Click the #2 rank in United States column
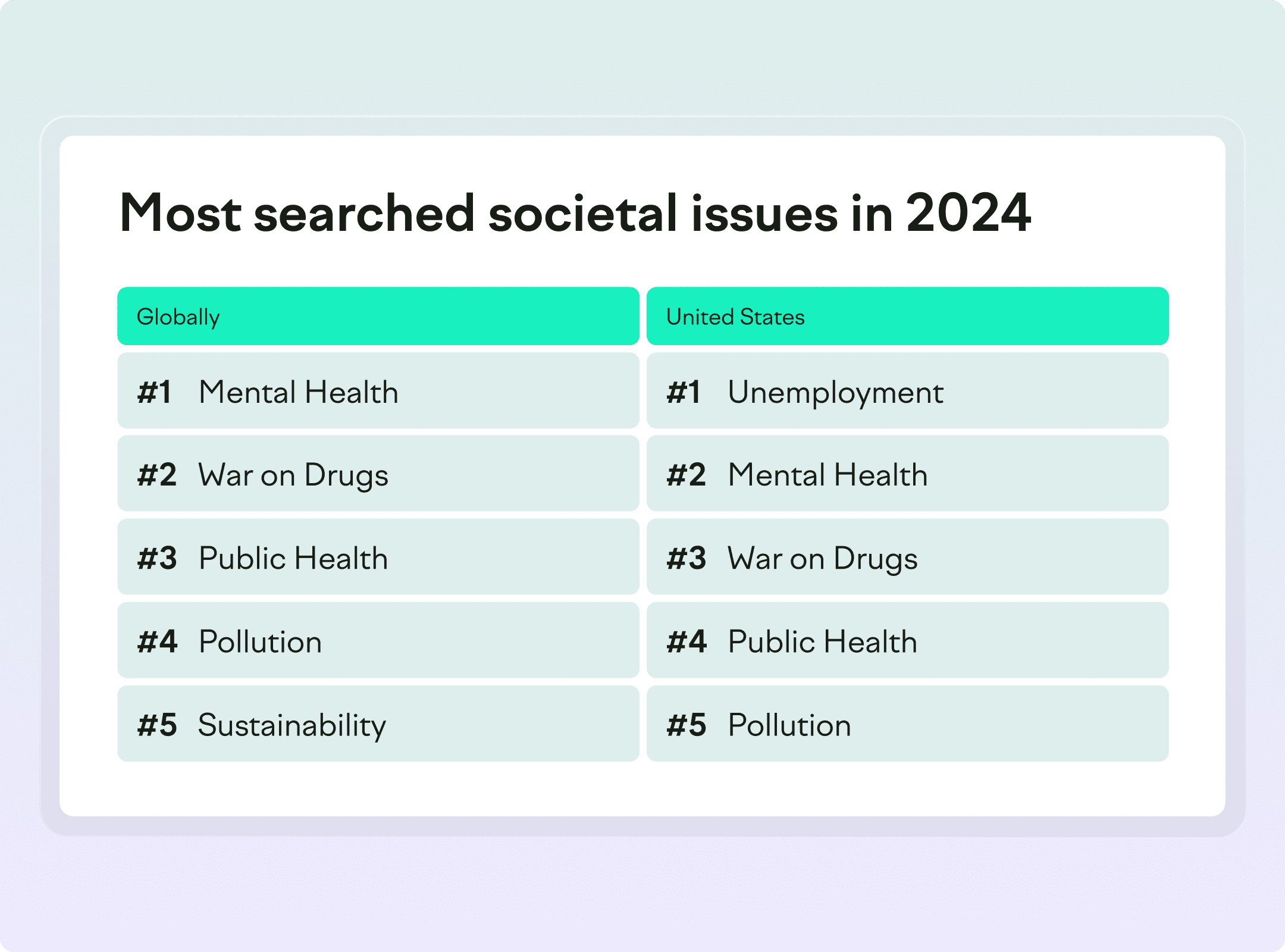 pyautogui.click(x=687, y=475)
